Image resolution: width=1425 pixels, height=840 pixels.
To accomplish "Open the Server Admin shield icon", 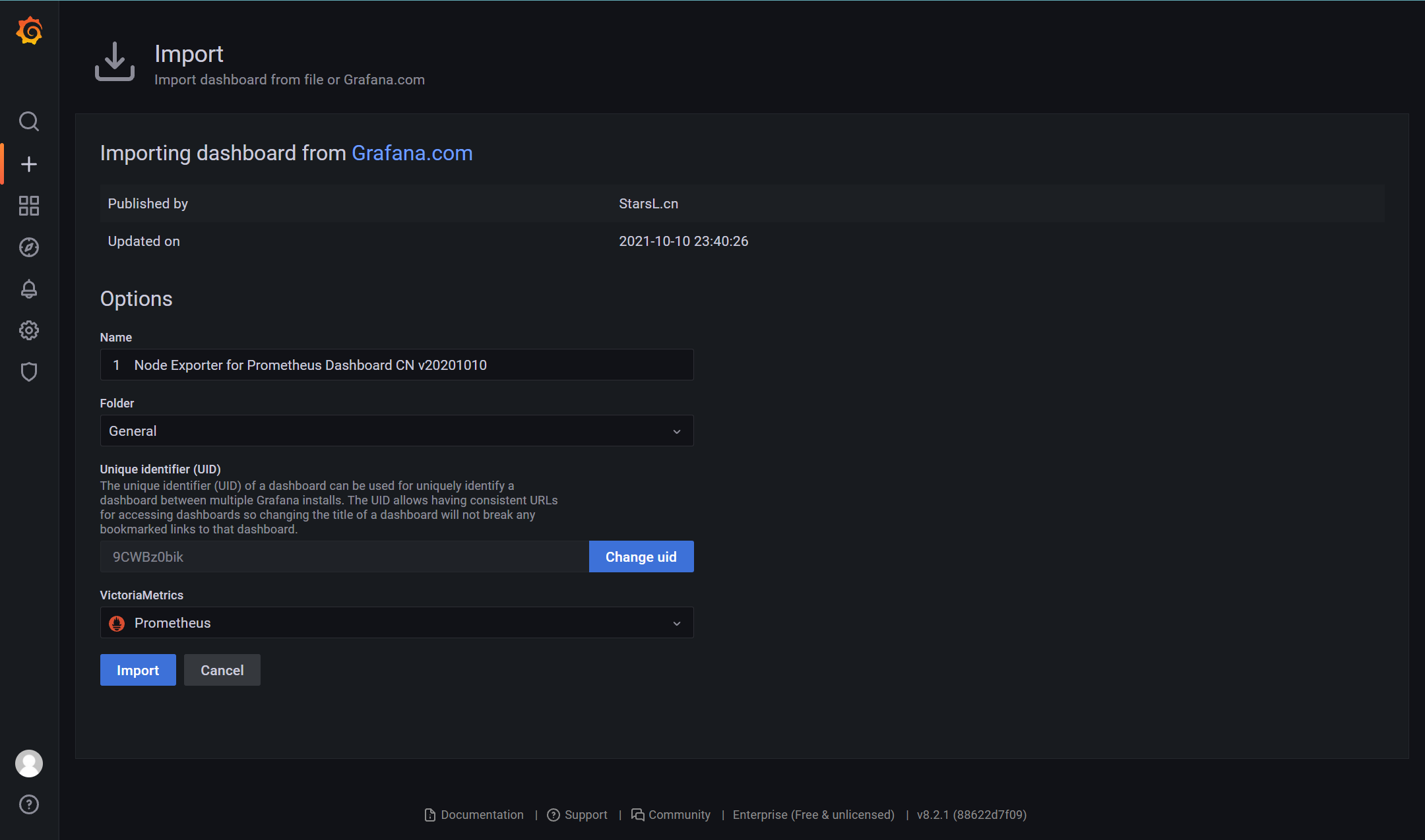I will 29,372.
